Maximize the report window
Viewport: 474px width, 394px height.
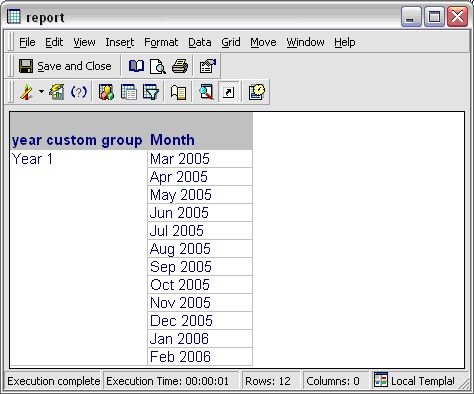point(434,17)
